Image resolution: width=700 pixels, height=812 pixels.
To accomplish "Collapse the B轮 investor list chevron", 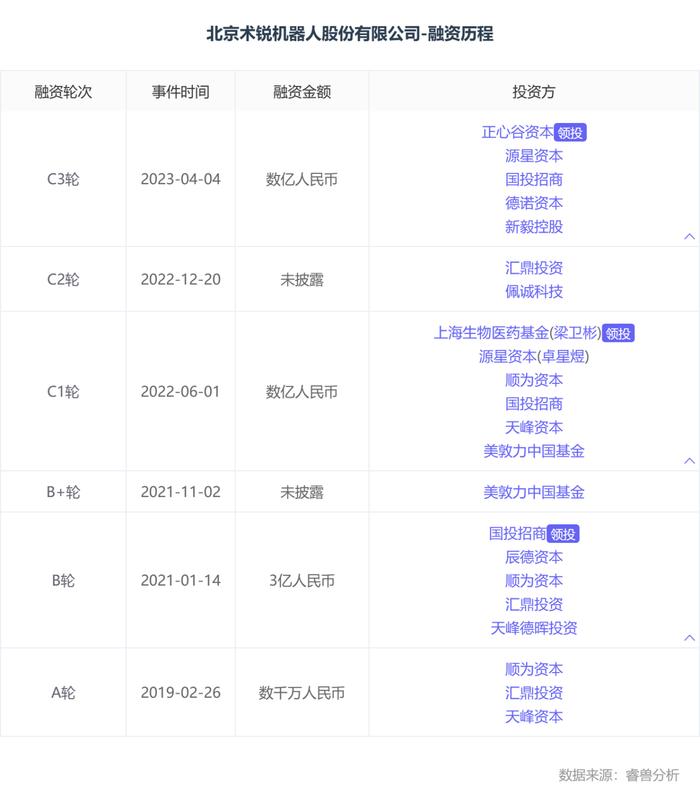I will (x=689, y=638).
